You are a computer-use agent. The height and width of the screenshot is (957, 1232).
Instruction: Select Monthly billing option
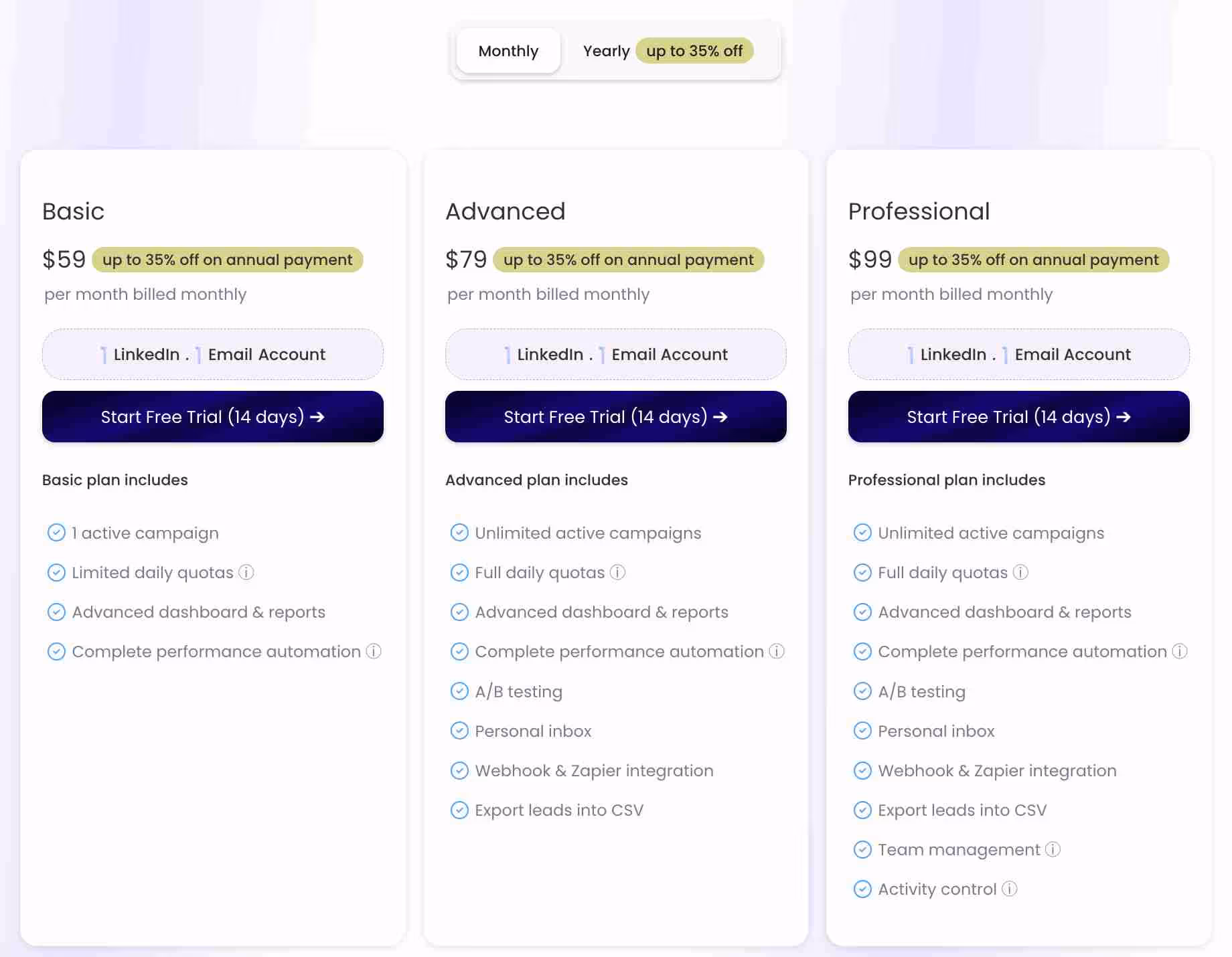(508, 51)
